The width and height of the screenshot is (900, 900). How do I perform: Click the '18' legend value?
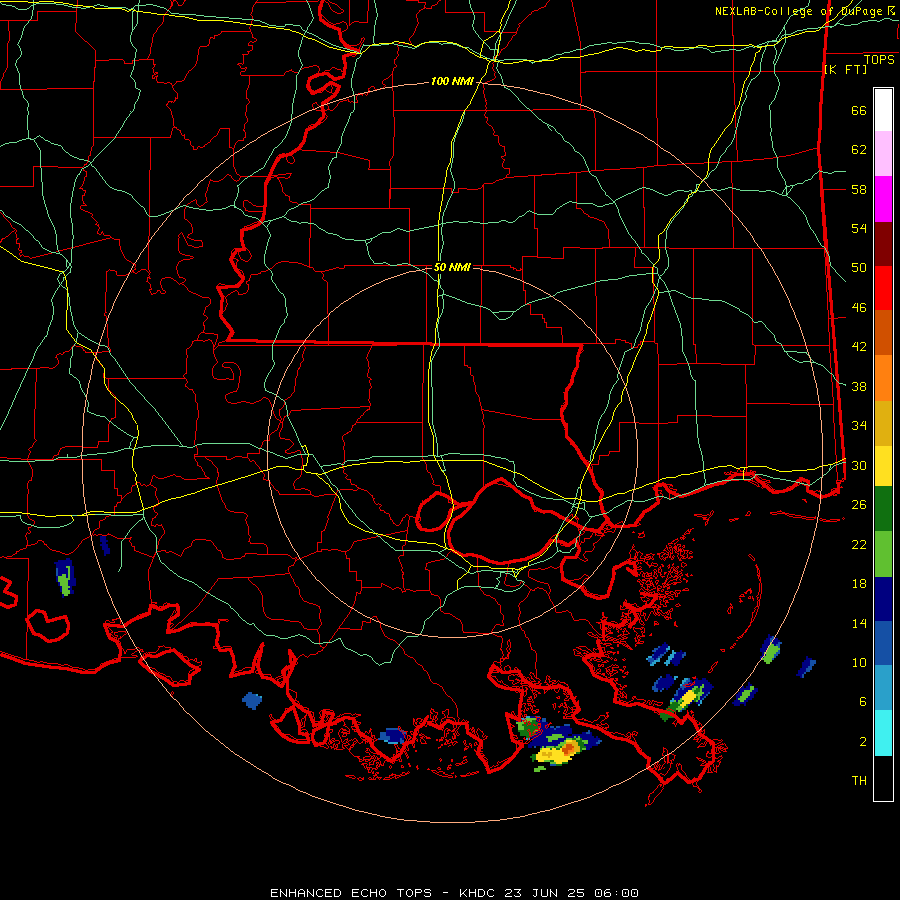tap(859, 584)
